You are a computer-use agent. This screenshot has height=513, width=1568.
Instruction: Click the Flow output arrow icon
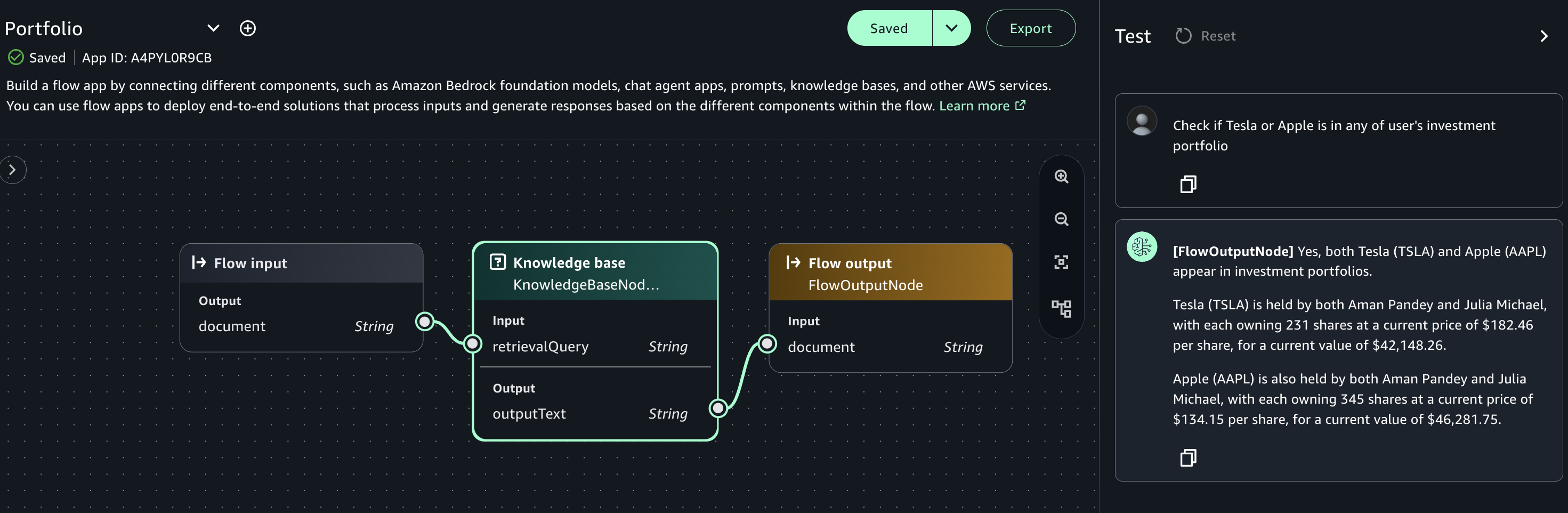coord(793,262)
